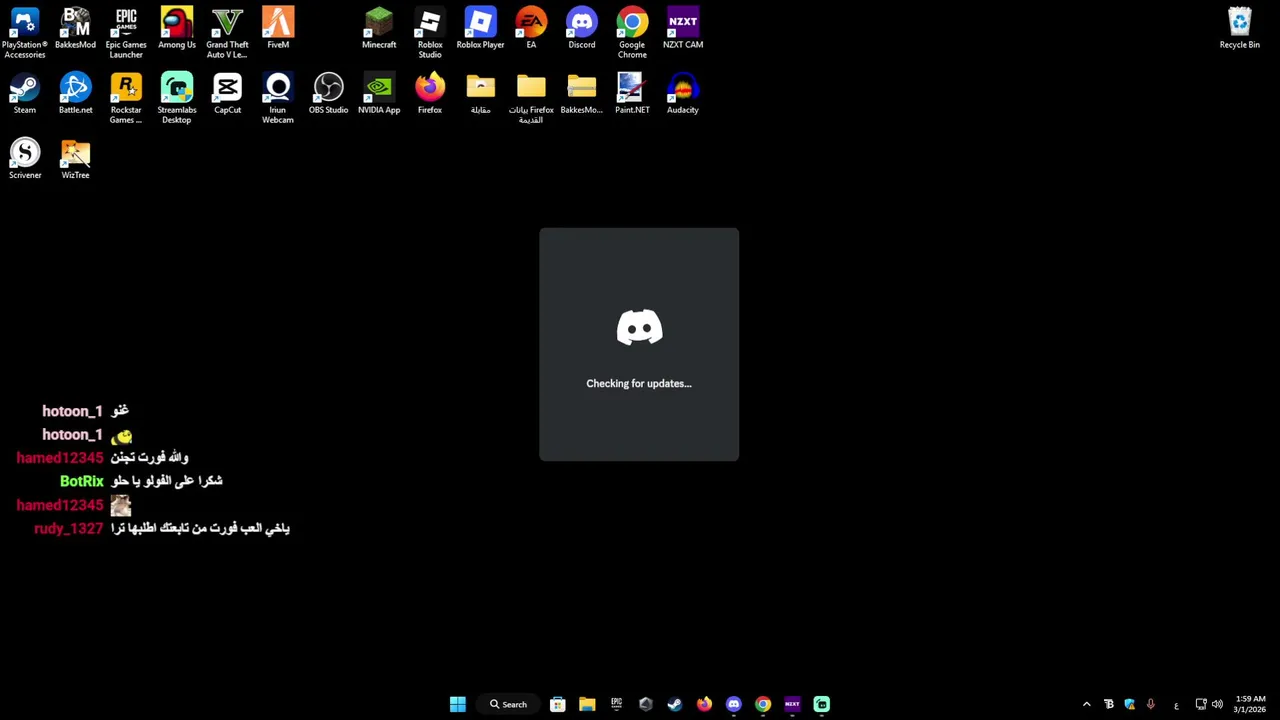Click the BotRix username in chat overlay
This screenshot has width=1280, height=720.
82,481
